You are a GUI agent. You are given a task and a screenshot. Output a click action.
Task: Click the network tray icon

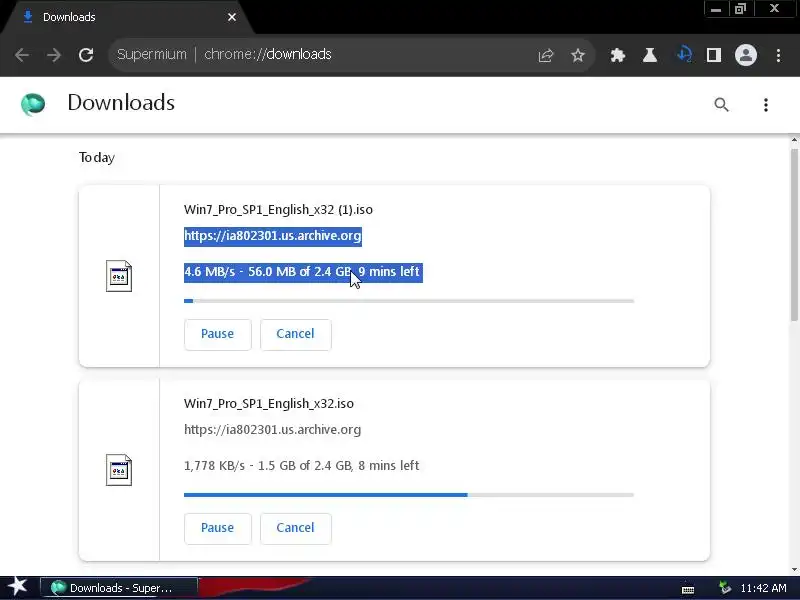point(724,588)
